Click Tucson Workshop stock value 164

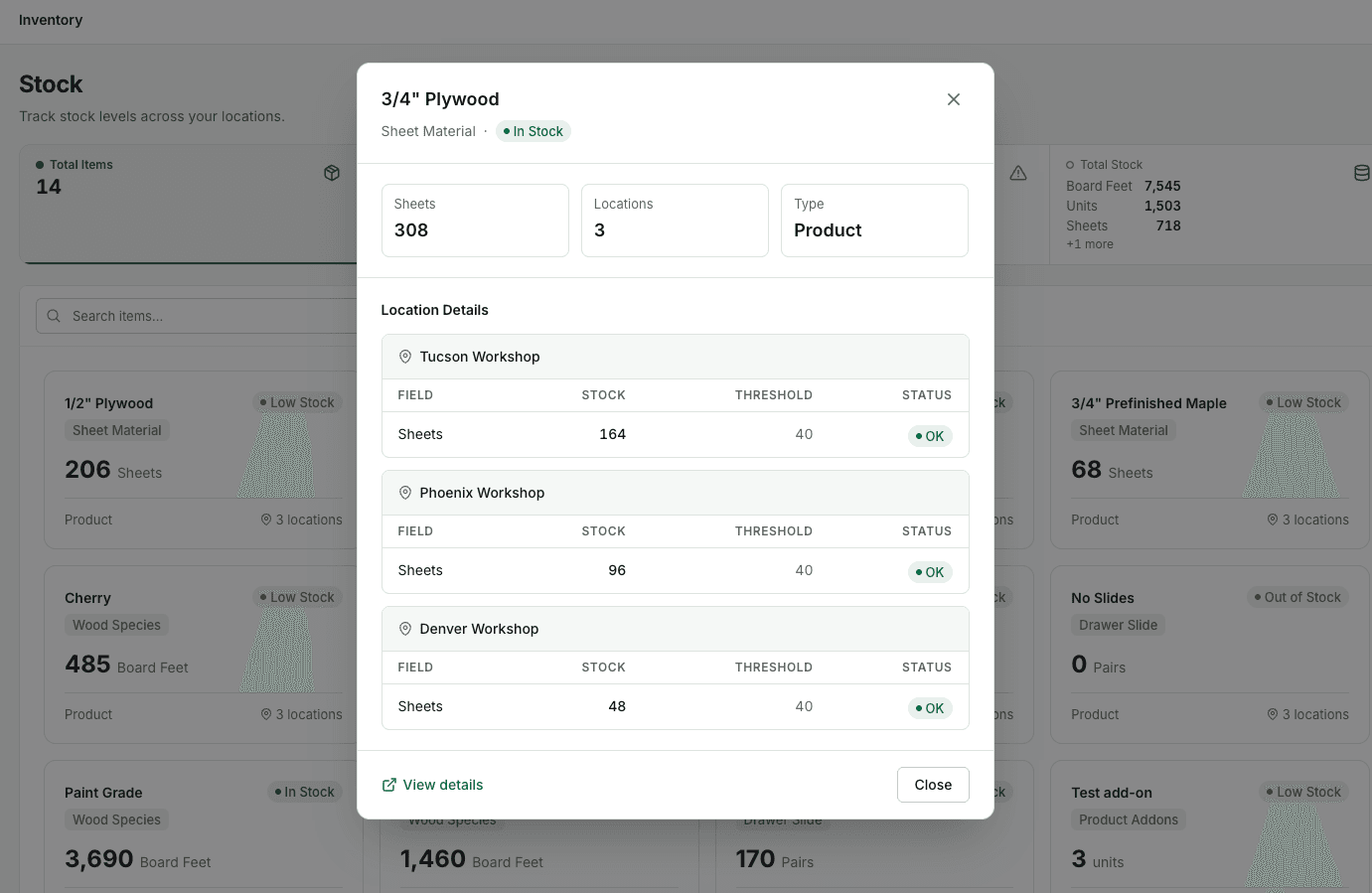(613, 434)
